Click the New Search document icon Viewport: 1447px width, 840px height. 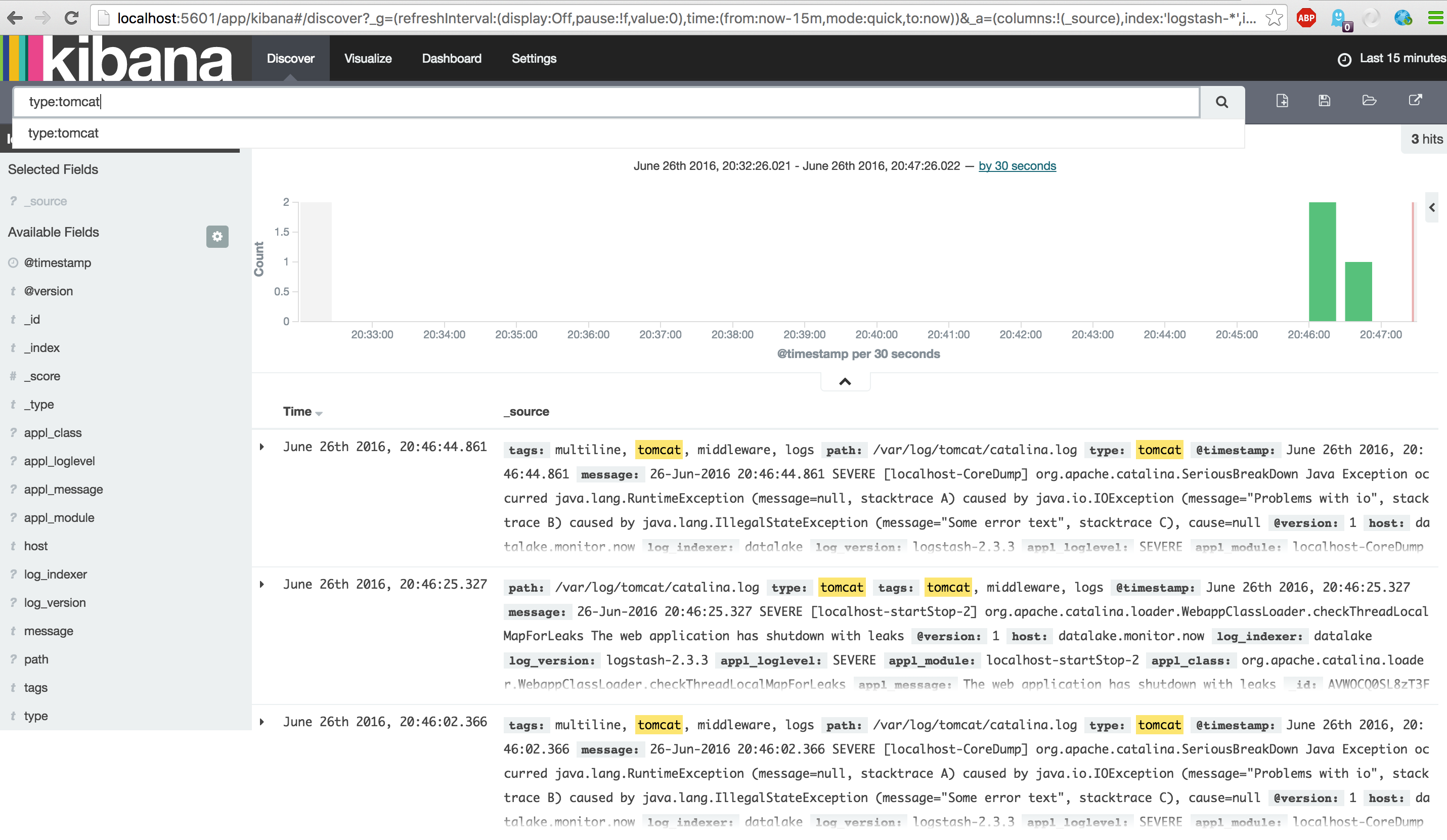click(x=1282, y=101)
